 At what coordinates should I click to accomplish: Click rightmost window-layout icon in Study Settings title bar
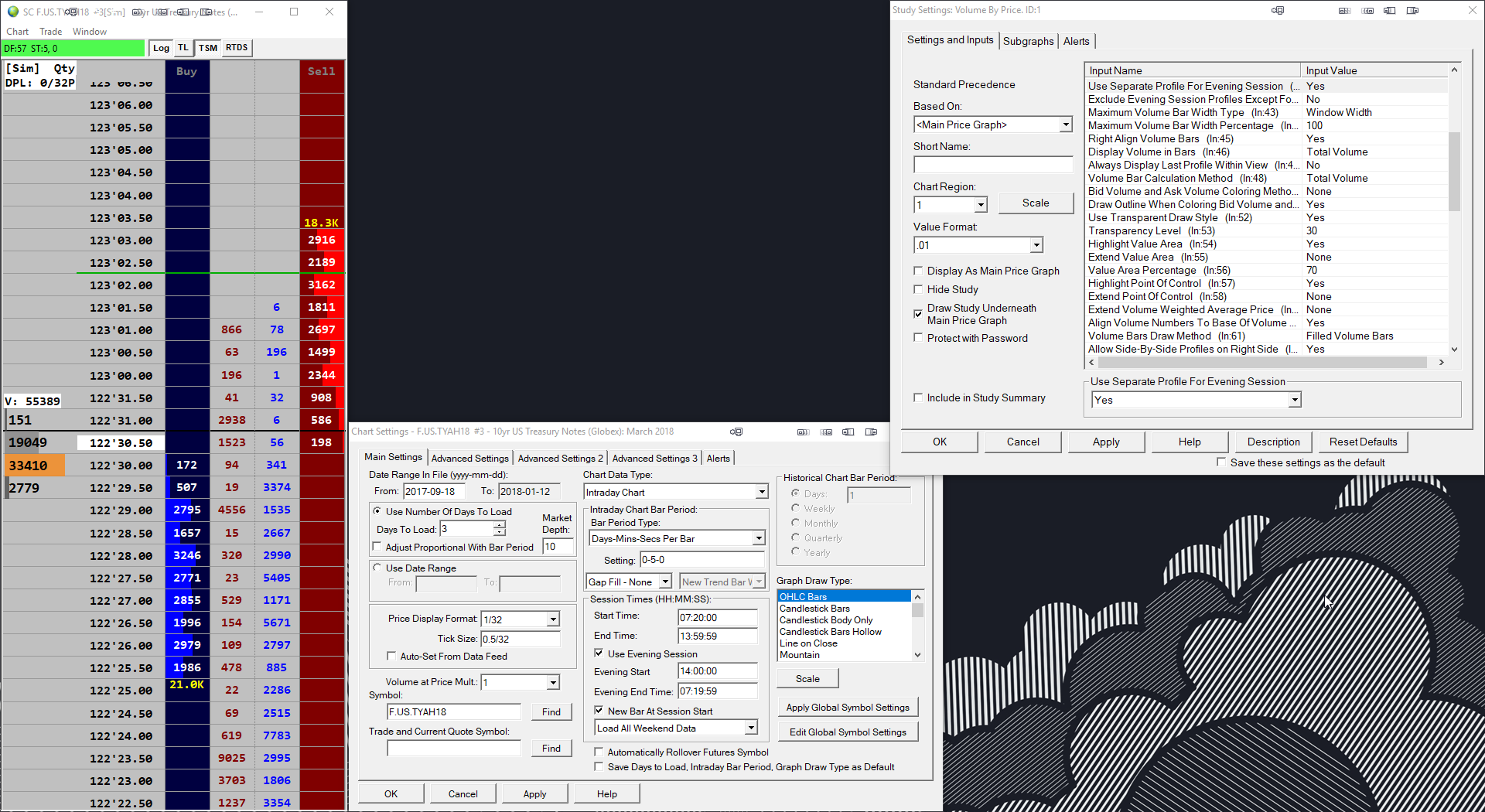tap(1412, 10)
